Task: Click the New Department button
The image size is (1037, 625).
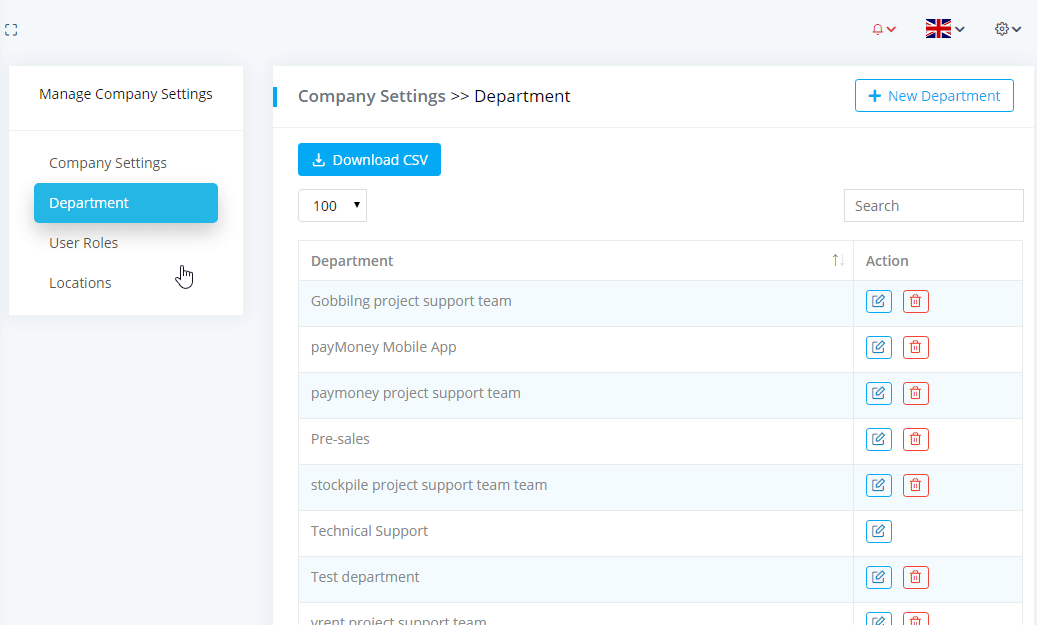Action: click(x=934, y=96)
